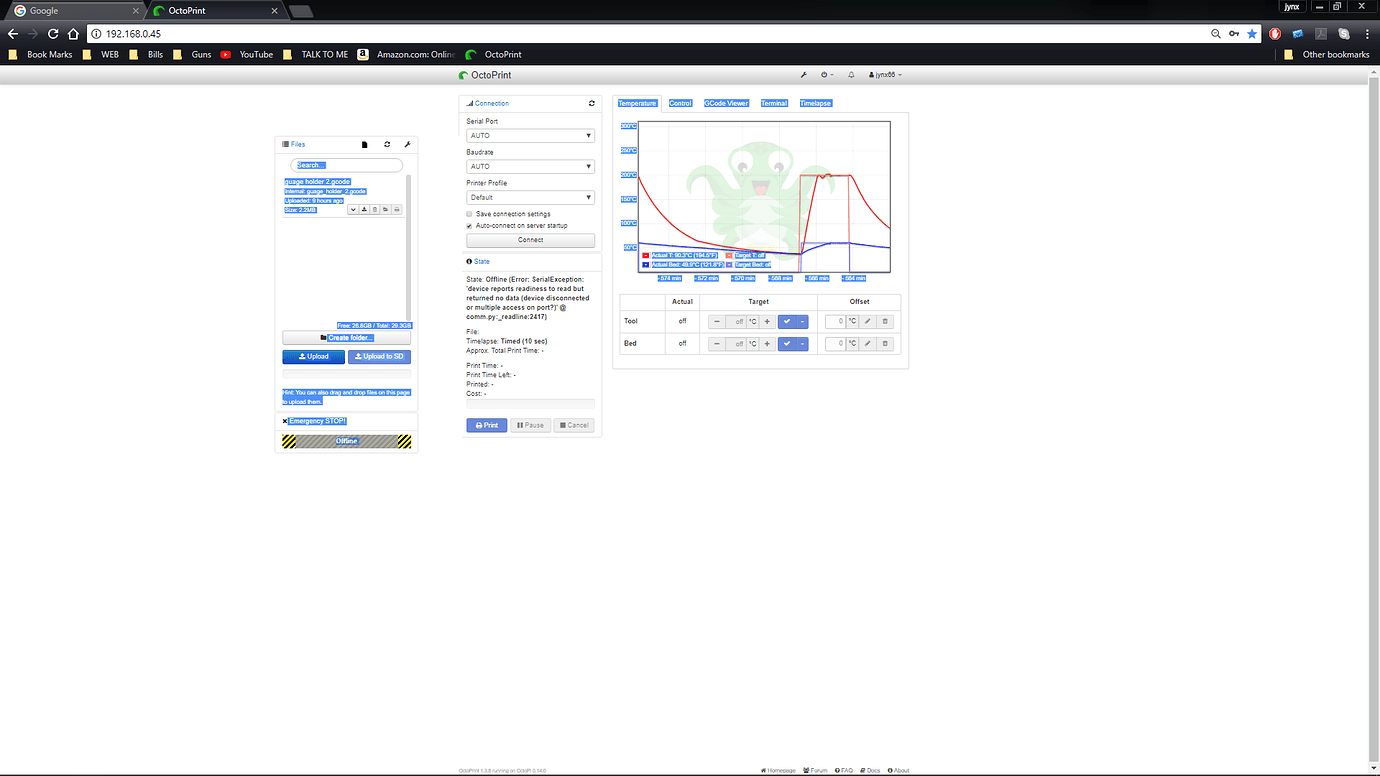The image size is (1380, 776).
Task: Clear Tool offset with trash icon
Action: 885,321
